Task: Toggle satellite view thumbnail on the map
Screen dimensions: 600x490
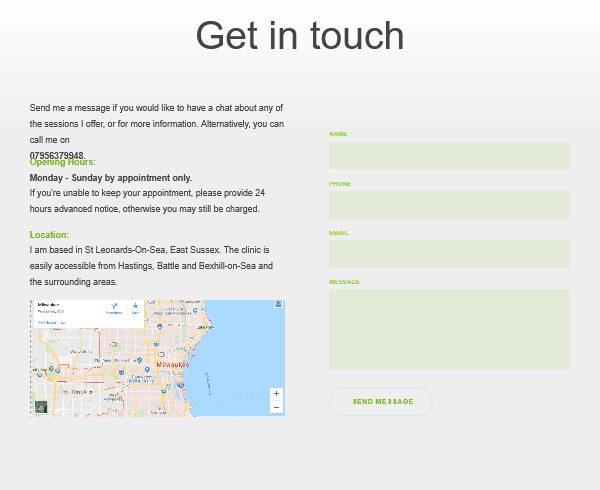Action: tap(41, 406)
